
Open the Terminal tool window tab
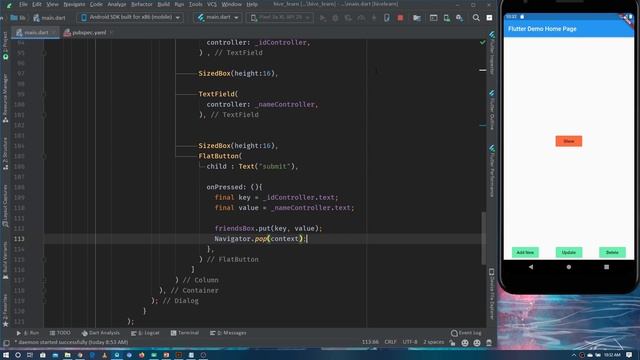point(184,333)
